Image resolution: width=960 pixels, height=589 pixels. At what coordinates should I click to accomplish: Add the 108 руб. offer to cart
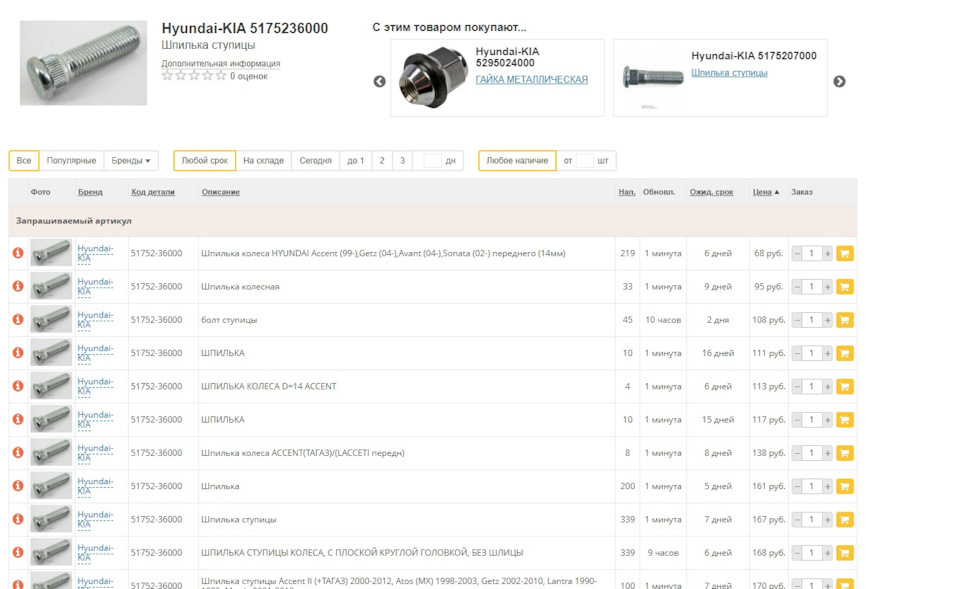tap(844, 320)
